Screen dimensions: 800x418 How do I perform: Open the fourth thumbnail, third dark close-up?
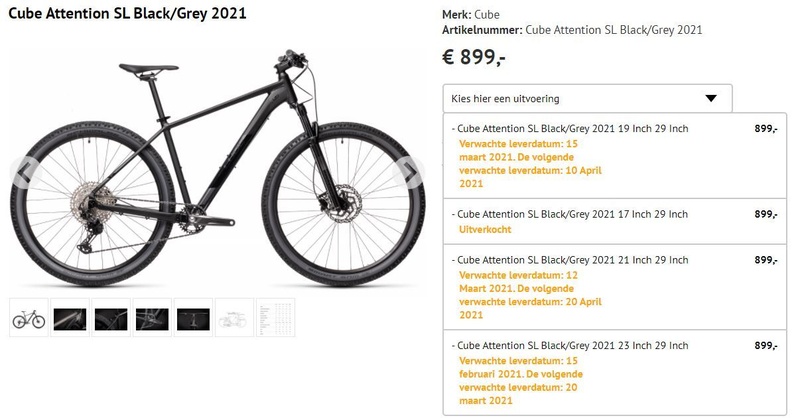[152, 319]
